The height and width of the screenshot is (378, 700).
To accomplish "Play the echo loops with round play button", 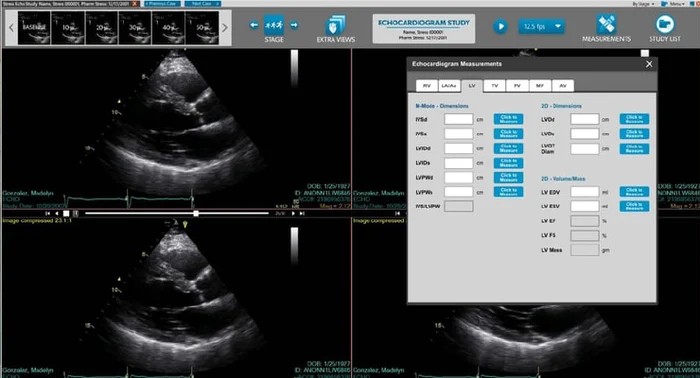I will tap(500, 26).
